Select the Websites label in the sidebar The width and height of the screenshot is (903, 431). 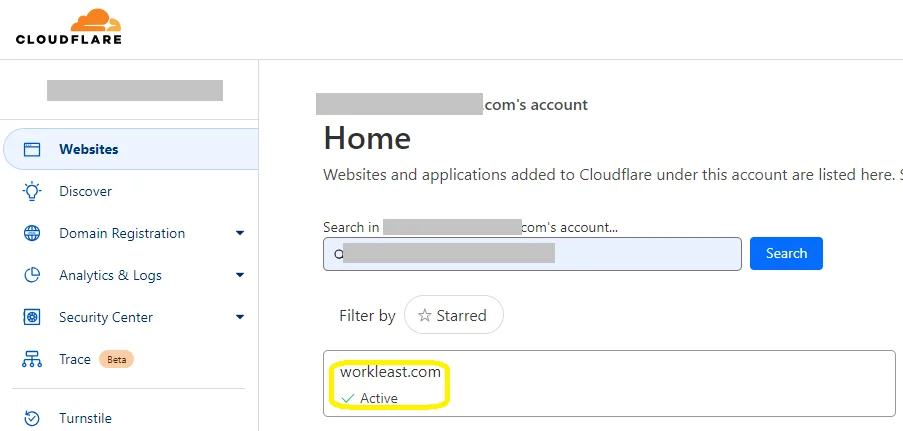(88, 149)
